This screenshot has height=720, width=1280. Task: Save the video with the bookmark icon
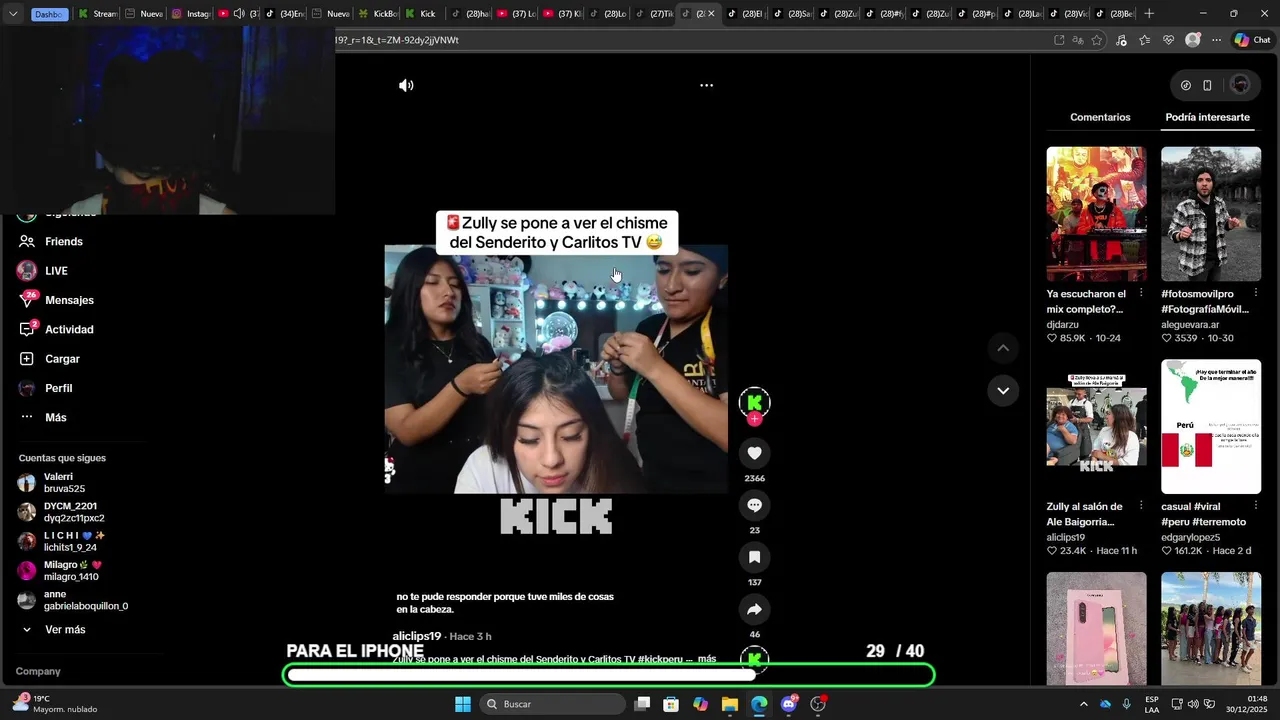coord(755,557)
